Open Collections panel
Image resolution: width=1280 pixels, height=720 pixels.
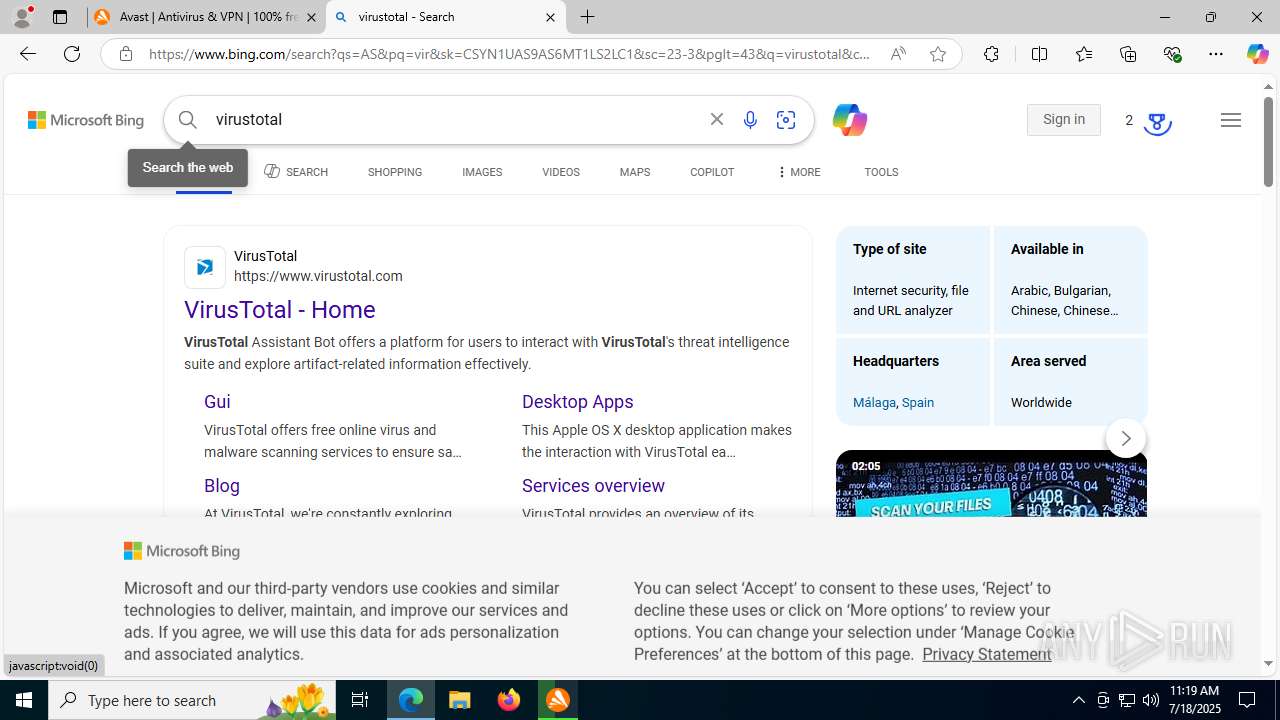(x=1128, y=54)
